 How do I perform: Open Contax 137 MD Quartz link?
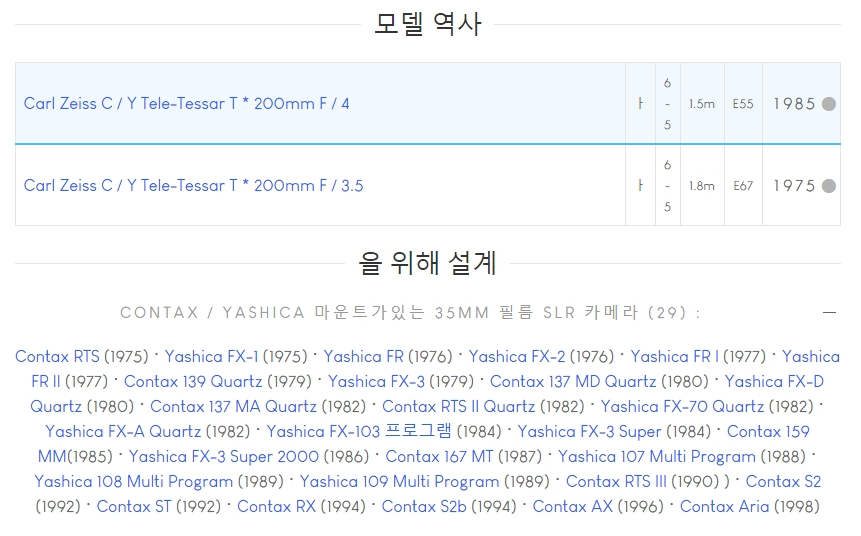pos(573,382)
